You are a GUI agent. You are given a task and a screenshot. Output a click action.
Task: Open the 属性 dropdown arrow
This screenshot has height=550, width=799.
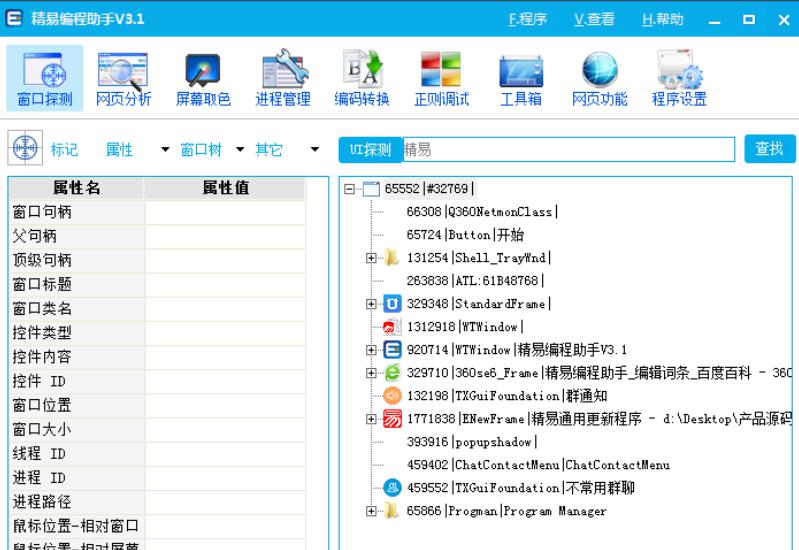(165, 149)
